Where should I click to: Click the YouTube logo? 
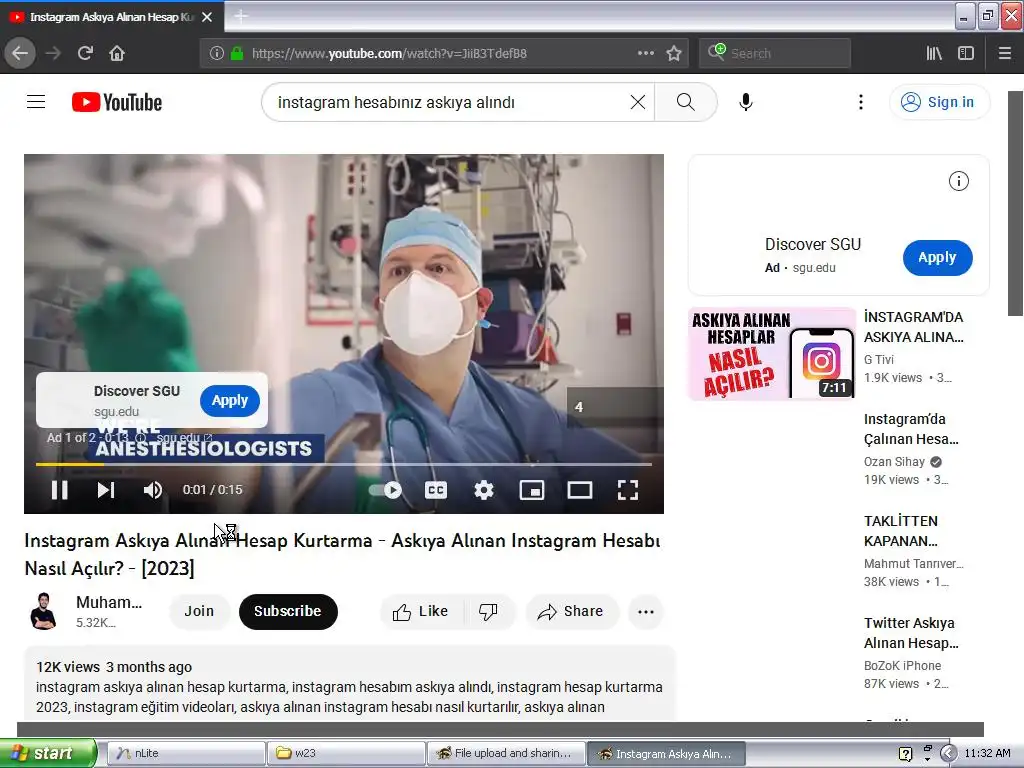[x=117, y=103]
